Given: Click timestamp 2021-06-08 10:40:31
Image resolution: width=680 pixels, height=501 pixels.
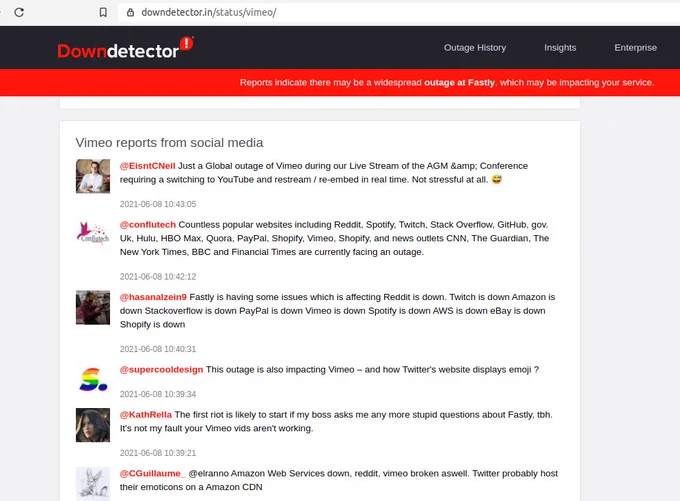Looking at the screenshot, I should point(158,349).
